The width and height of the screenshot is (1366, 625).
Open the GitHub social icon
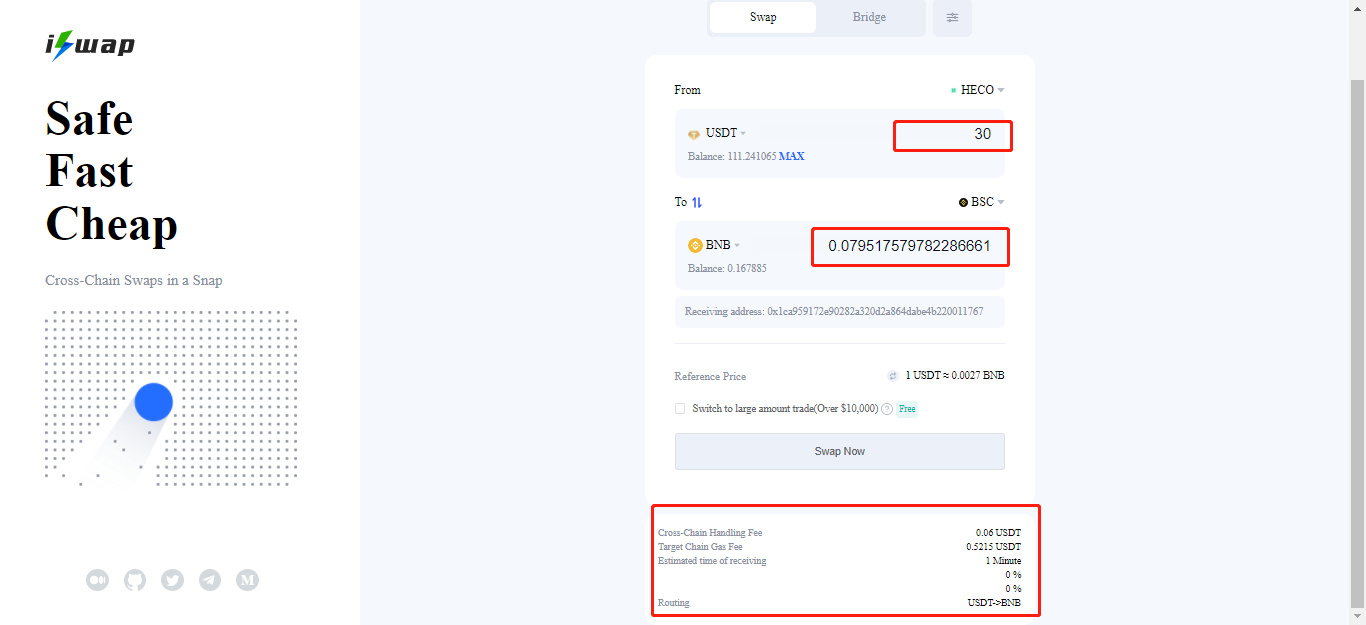[x=135, y=580]
